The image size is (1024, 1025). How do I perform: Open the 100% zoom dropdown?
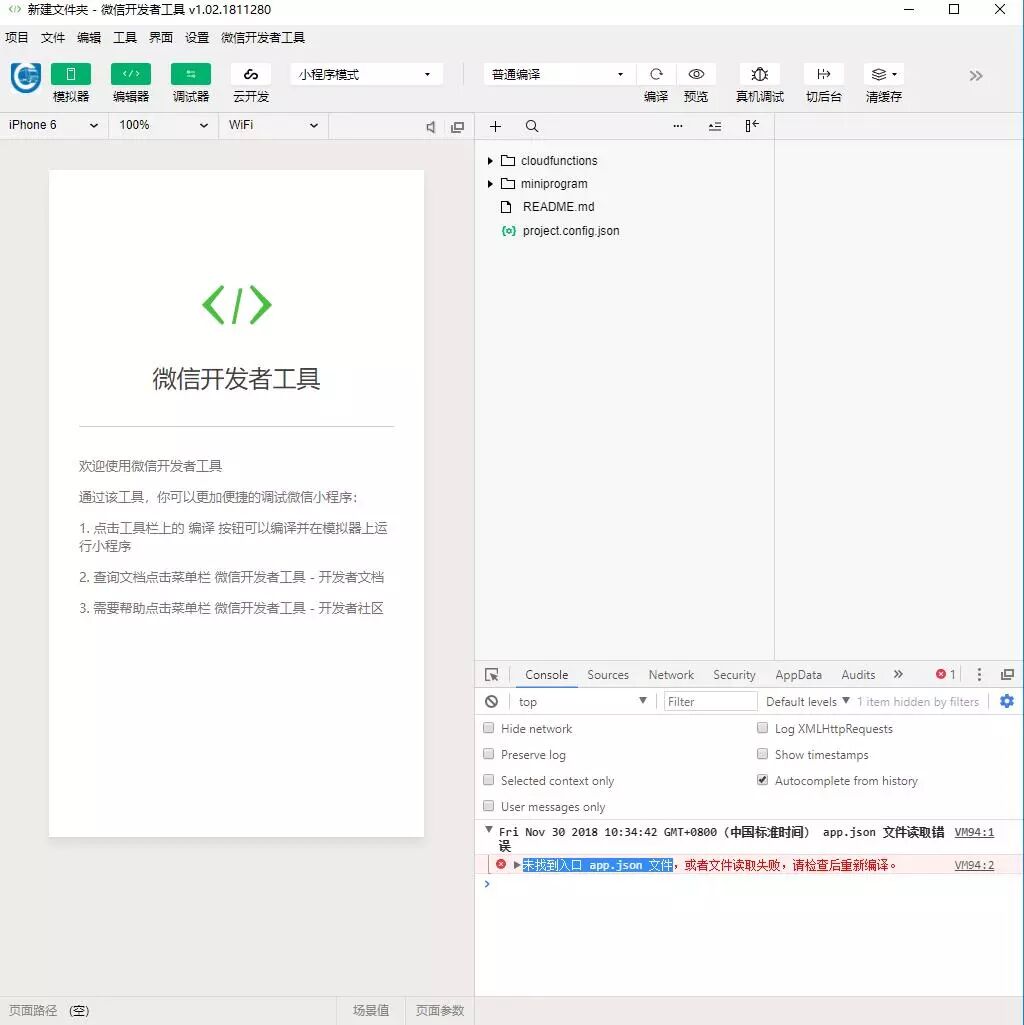point(163,126)
